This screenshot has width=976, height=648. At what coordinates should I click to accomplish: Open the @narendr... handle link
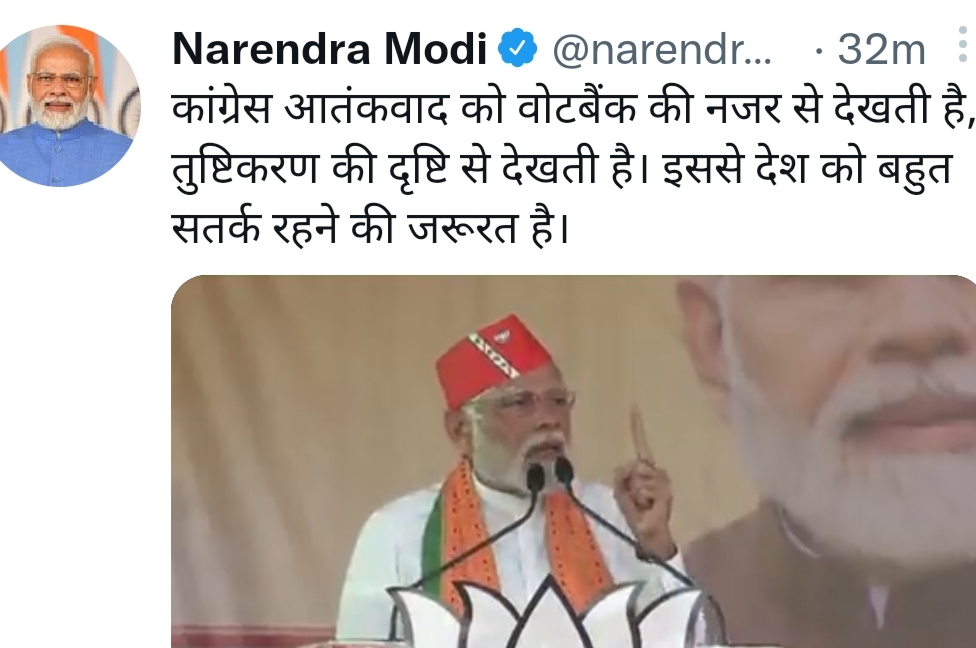click(x=662, y=49)
